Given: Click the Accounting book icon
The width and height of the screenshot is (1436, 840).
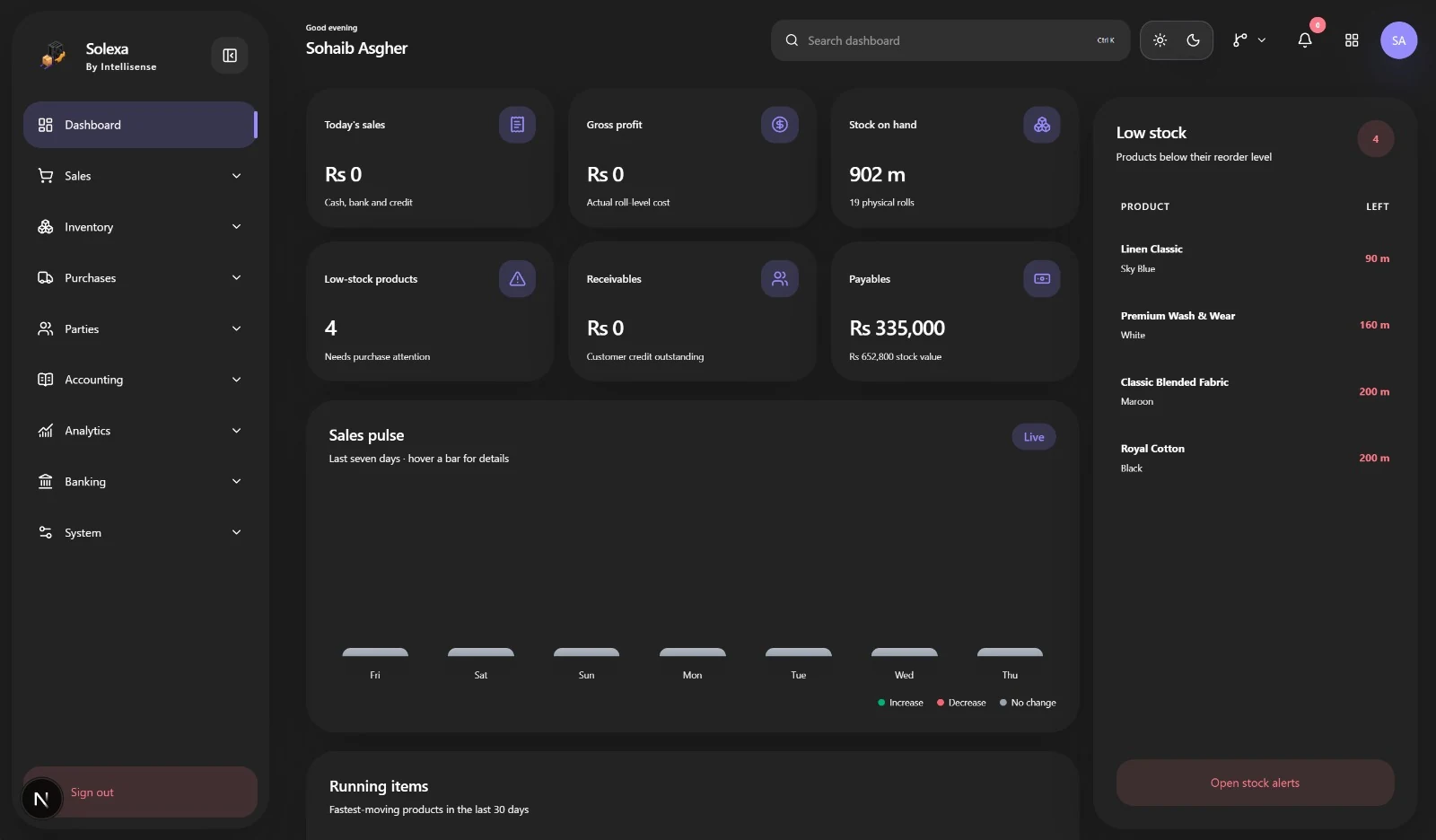Looking at the screenshot, I should pyautogui.click(x=46, y=380).
